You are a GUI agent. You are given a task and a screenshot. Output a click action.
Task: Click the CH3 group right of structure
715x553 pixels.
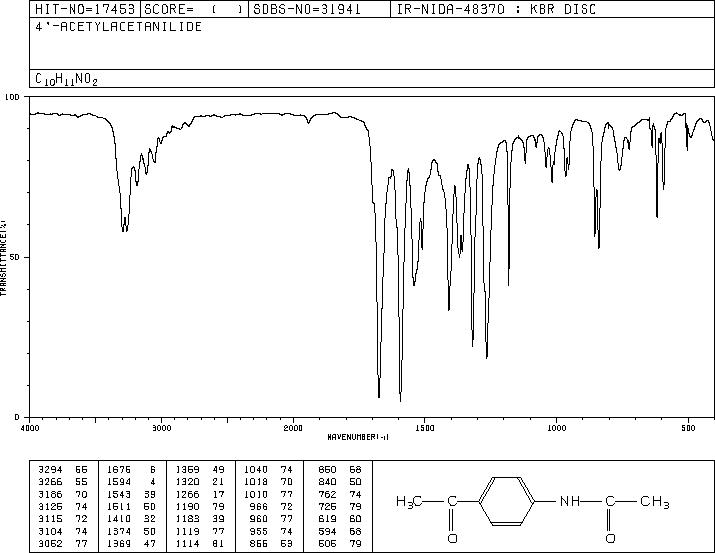click(655, 502)
